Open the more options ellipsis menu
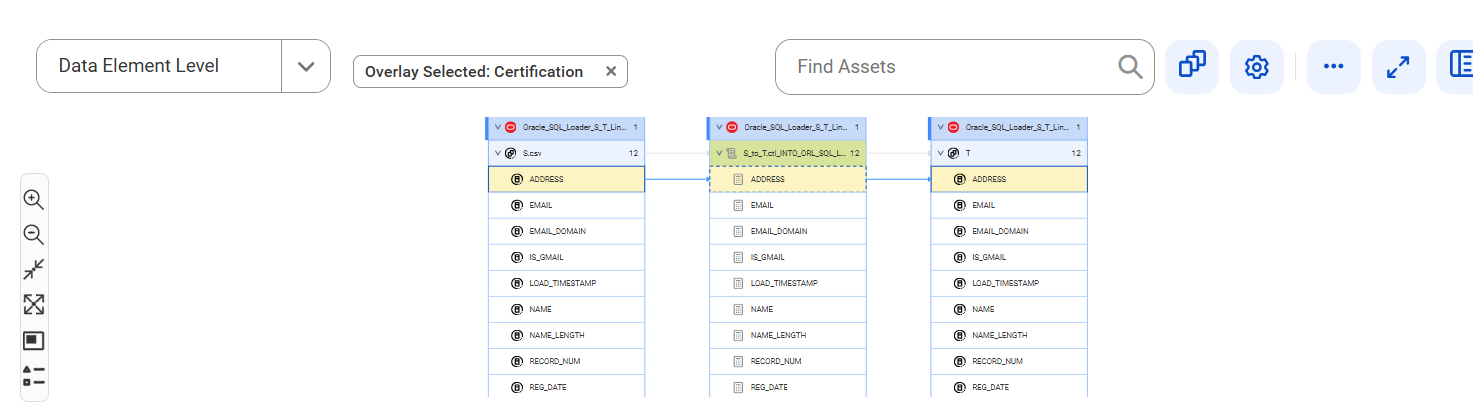1473x406 pixels. [1333, 67]
